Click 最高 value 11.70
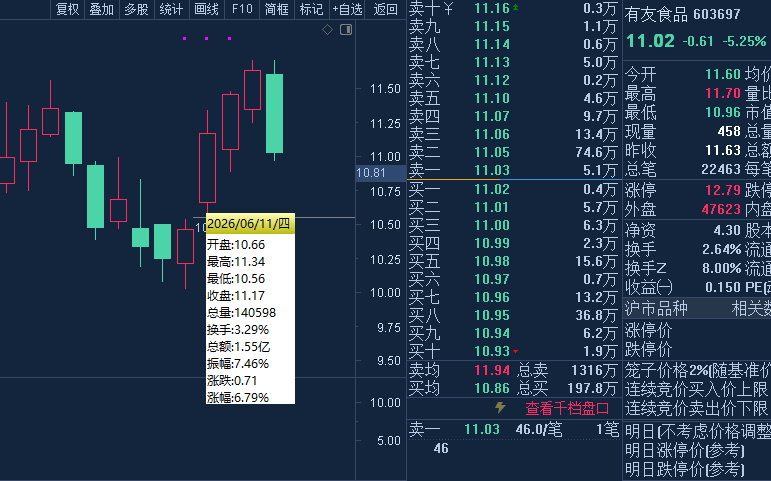Image resolution: width=771 pixels, height=481 pixels. [x=723, y=93]
